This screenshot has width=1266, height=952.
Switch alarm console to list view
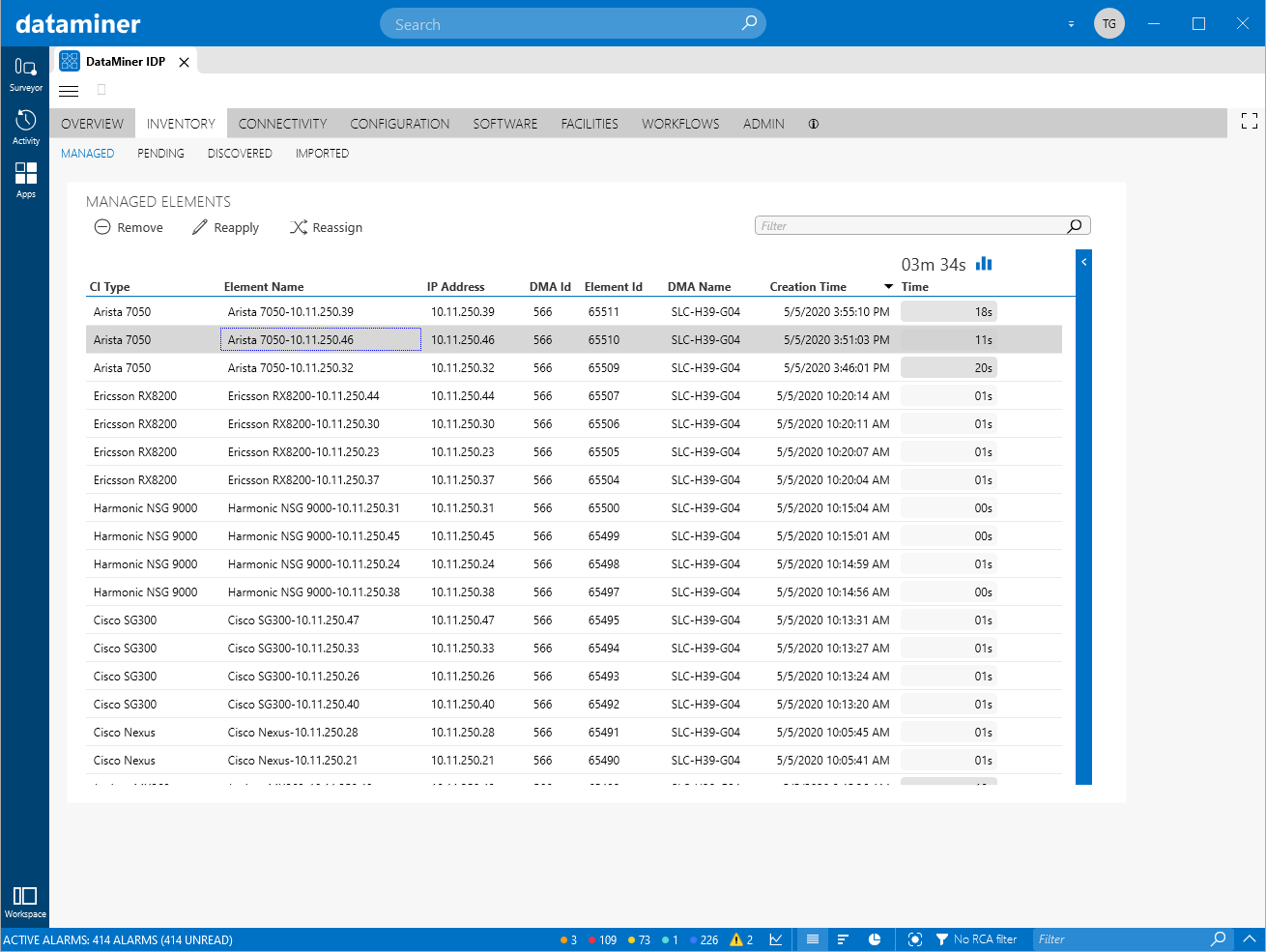point(813,939)
